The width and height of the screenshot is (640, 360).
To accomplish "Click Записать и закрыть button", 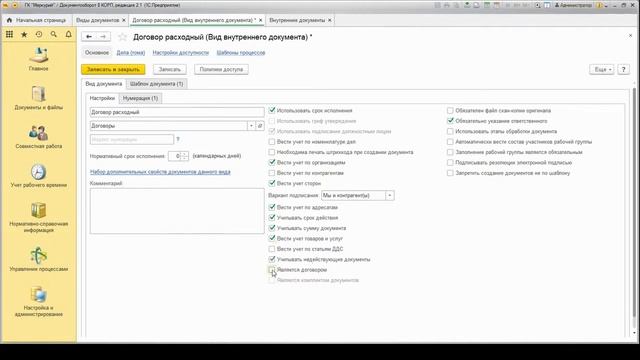I will [x=113, y=69].
